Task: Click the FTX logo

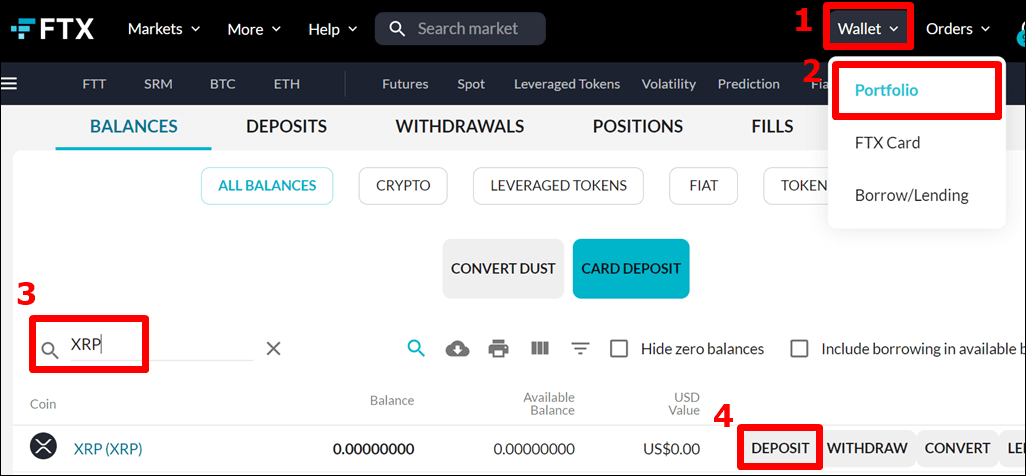Action: click(x=52, y=29)
